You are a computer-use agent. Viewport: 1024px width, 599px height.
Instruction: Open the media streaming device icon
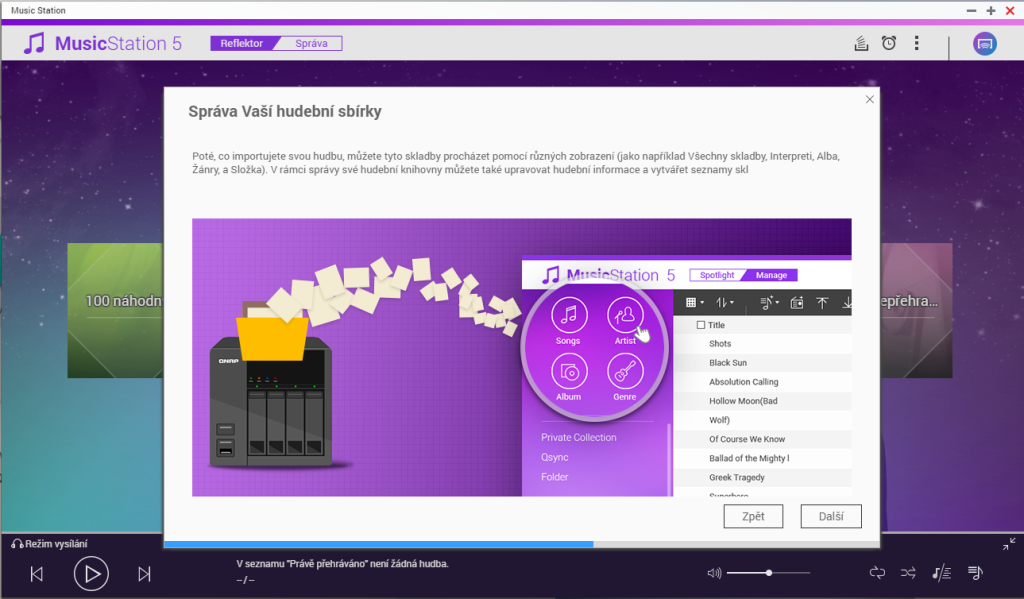985,44
